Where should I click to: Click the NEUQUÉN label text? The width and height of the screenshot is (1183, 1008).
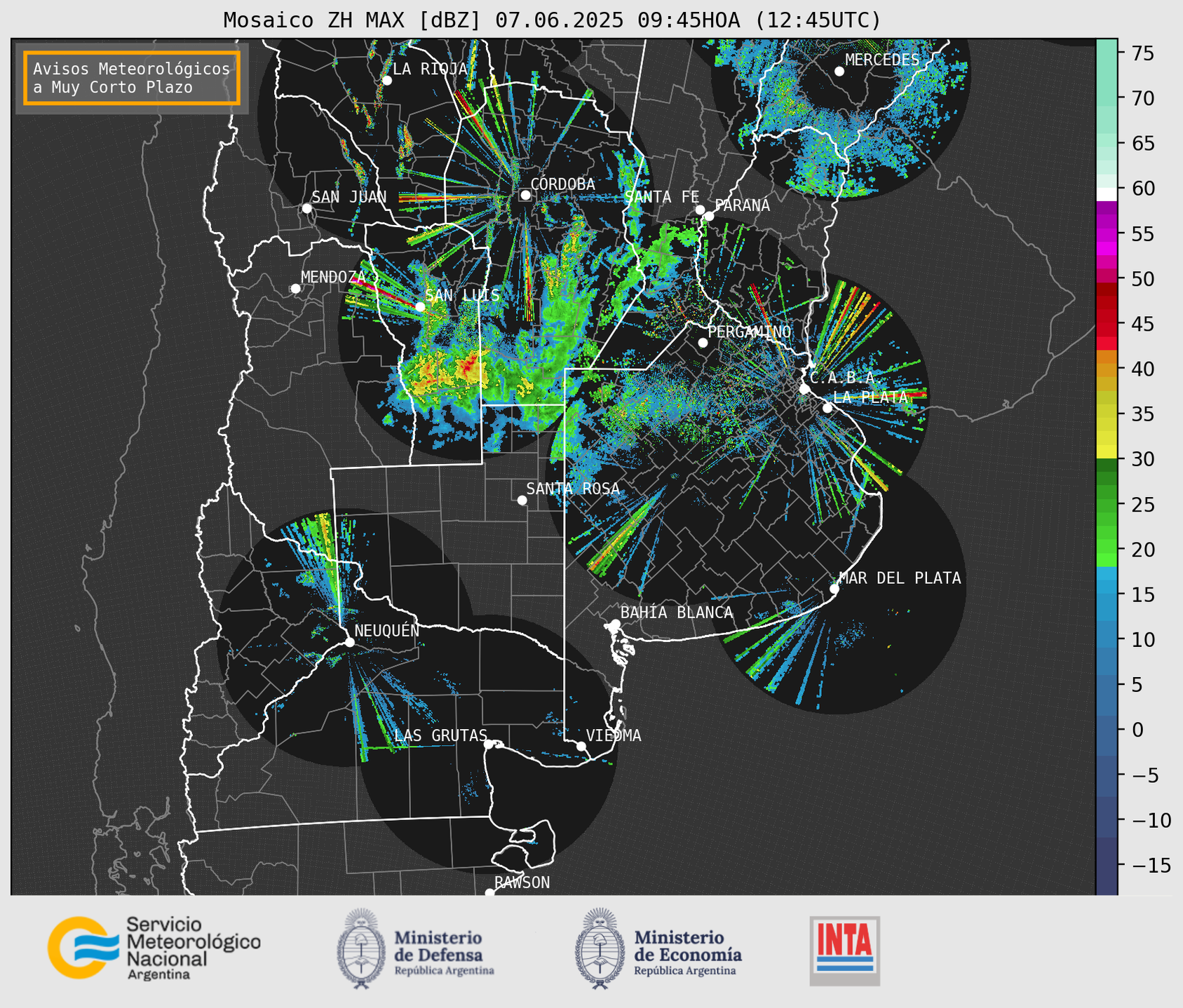pyautogui.click(x=387, y=631)
